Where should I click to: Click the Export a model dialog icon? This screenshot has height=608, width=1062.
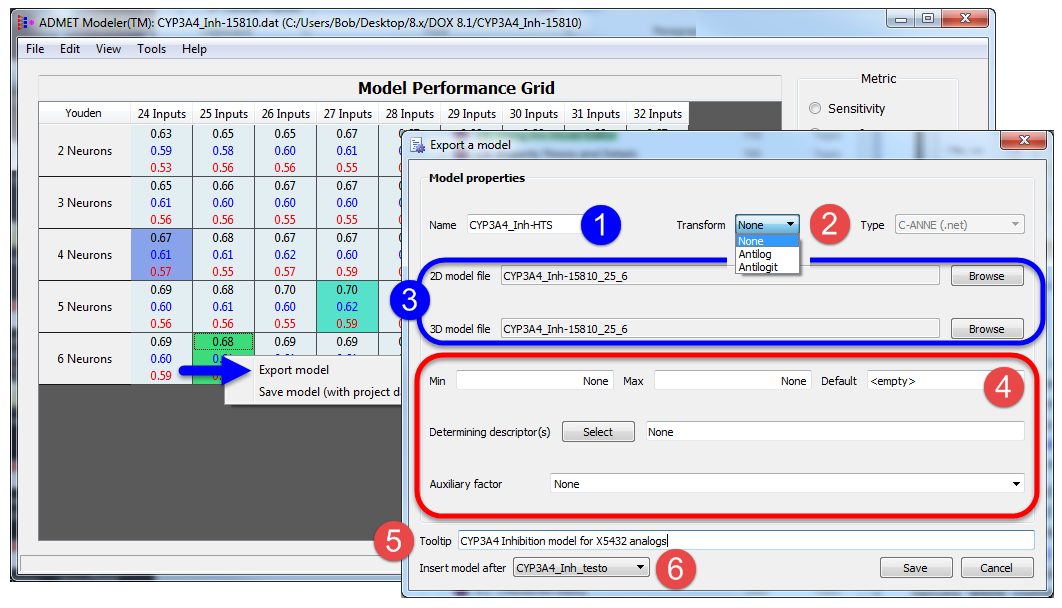tap(417, 145)
